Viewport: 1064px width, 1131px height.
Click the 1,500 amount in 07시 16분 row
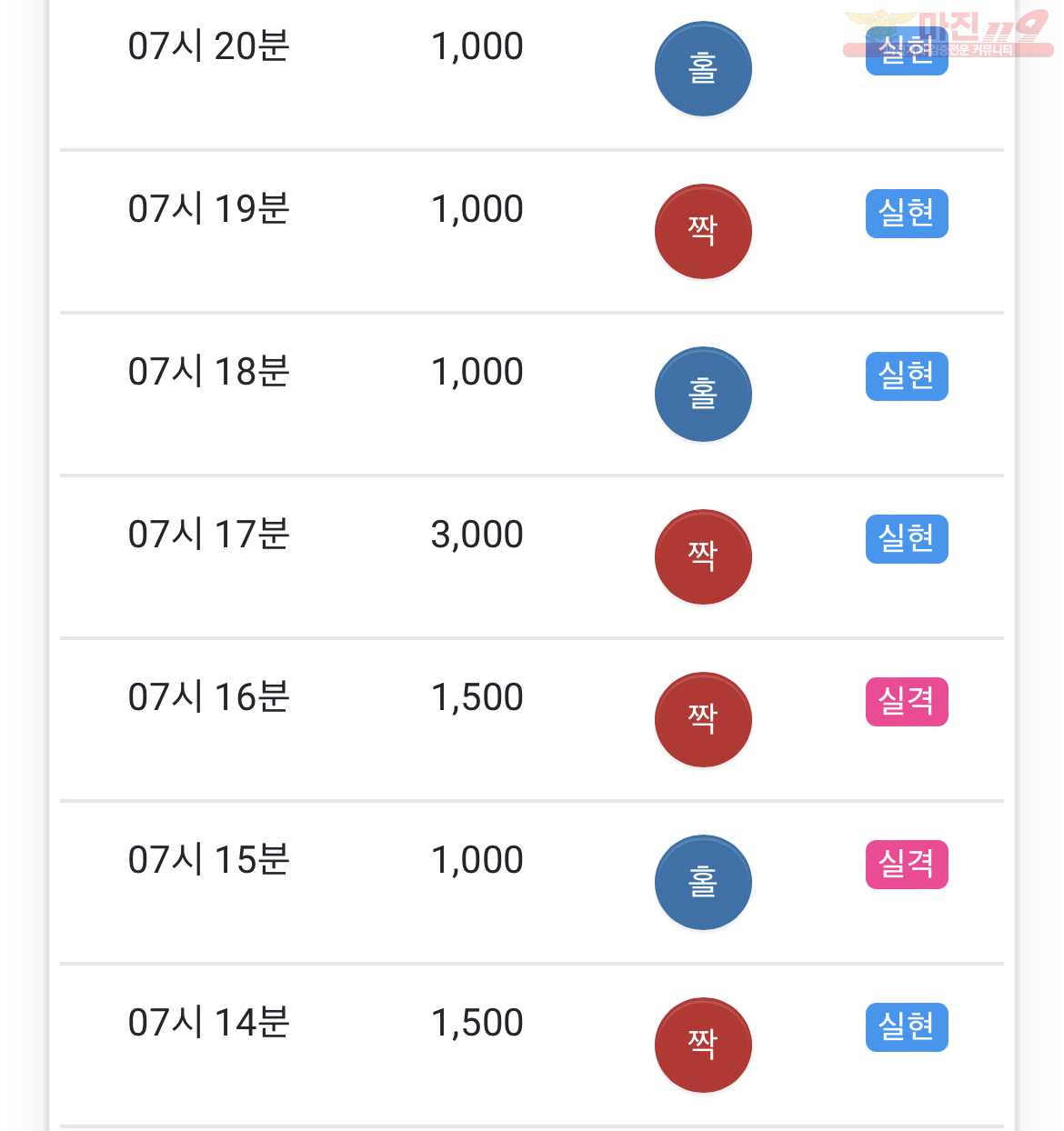click(477, 697)
